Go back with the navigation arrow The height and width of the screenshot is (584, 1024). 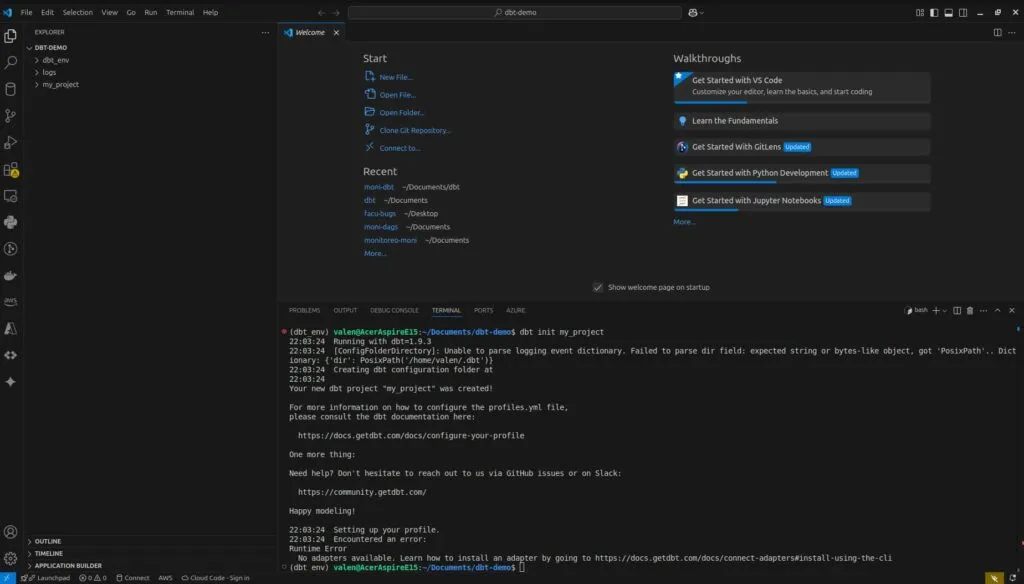(x=321, y=12)
